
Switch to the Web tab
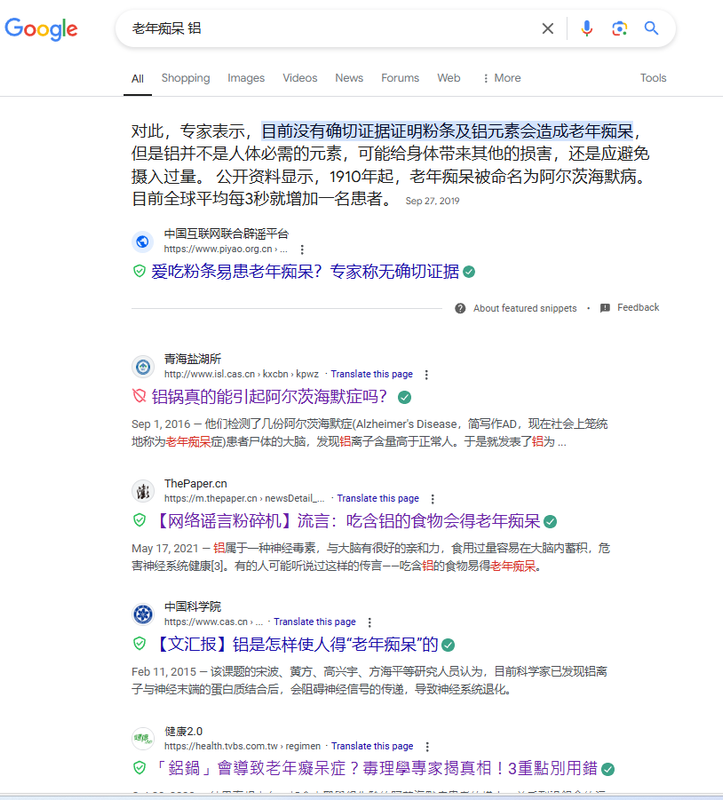coord(448,78)
